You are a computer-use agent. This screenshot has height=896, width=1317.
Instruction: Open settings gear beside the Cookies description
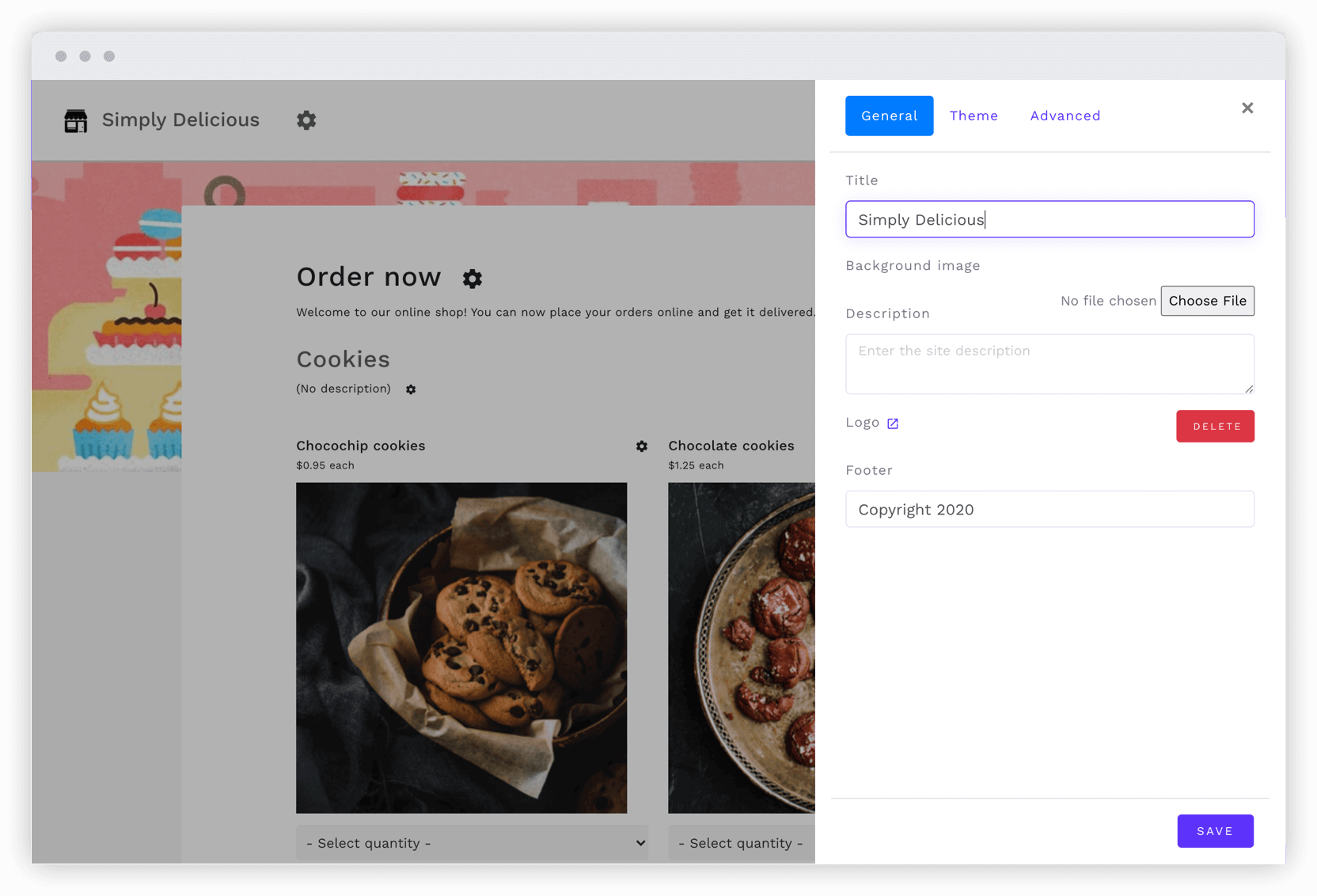pyautogui.click(x=411, y=389)
